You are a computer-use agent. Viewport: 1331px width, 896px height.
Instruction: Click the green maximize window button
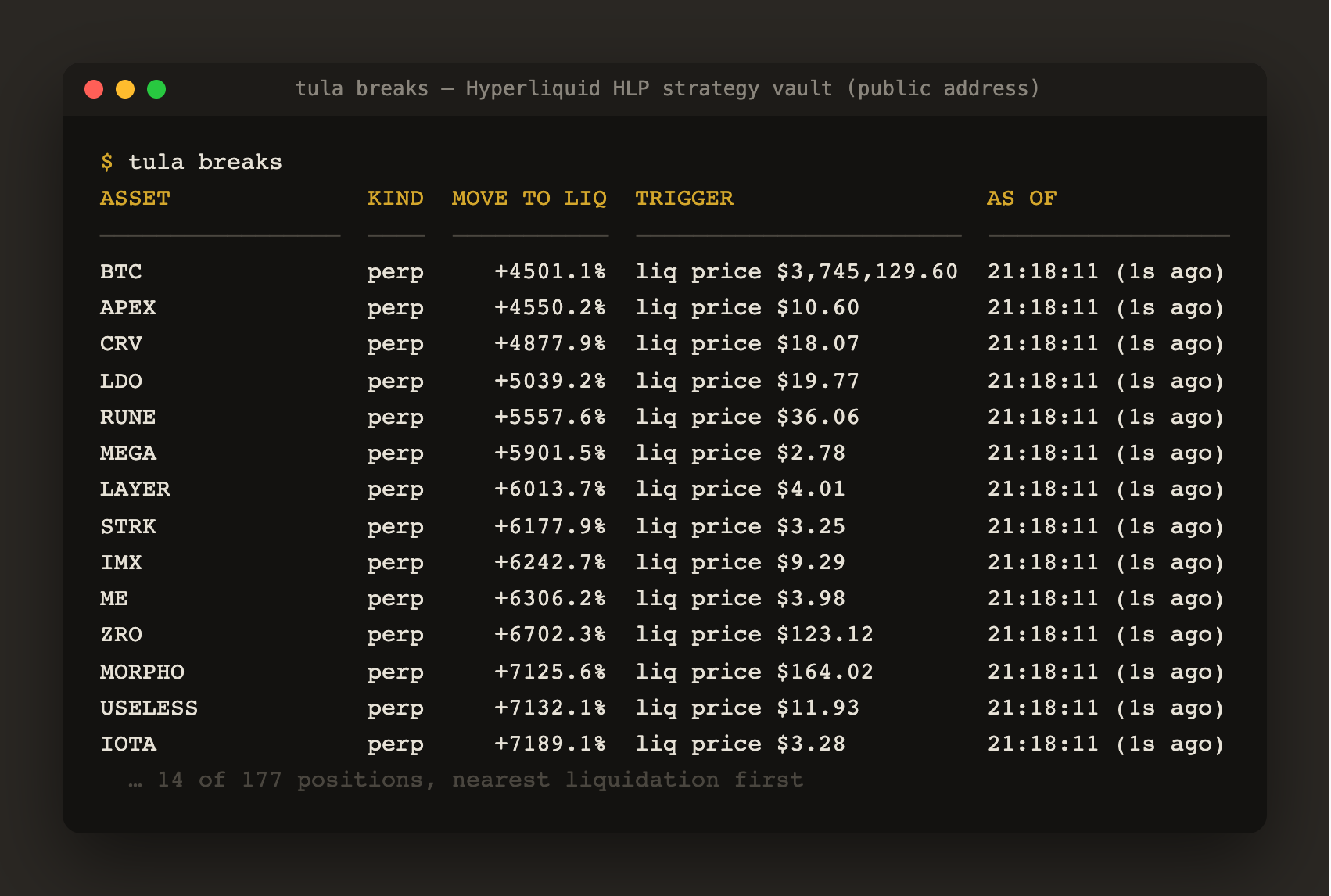(156, 89)
